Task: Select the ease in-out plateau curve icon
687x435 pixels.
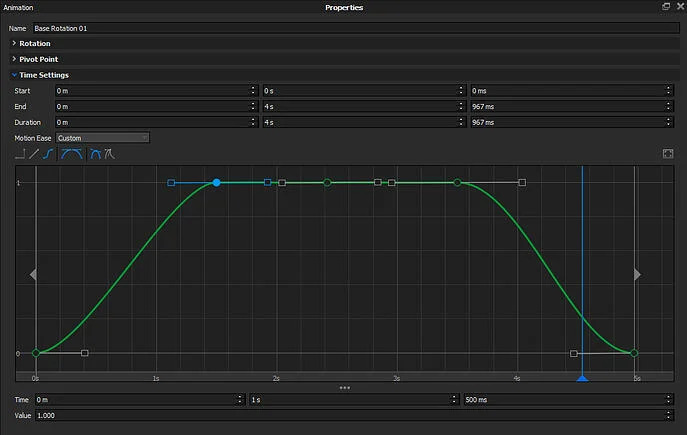Action: click(x=71, y=155)
